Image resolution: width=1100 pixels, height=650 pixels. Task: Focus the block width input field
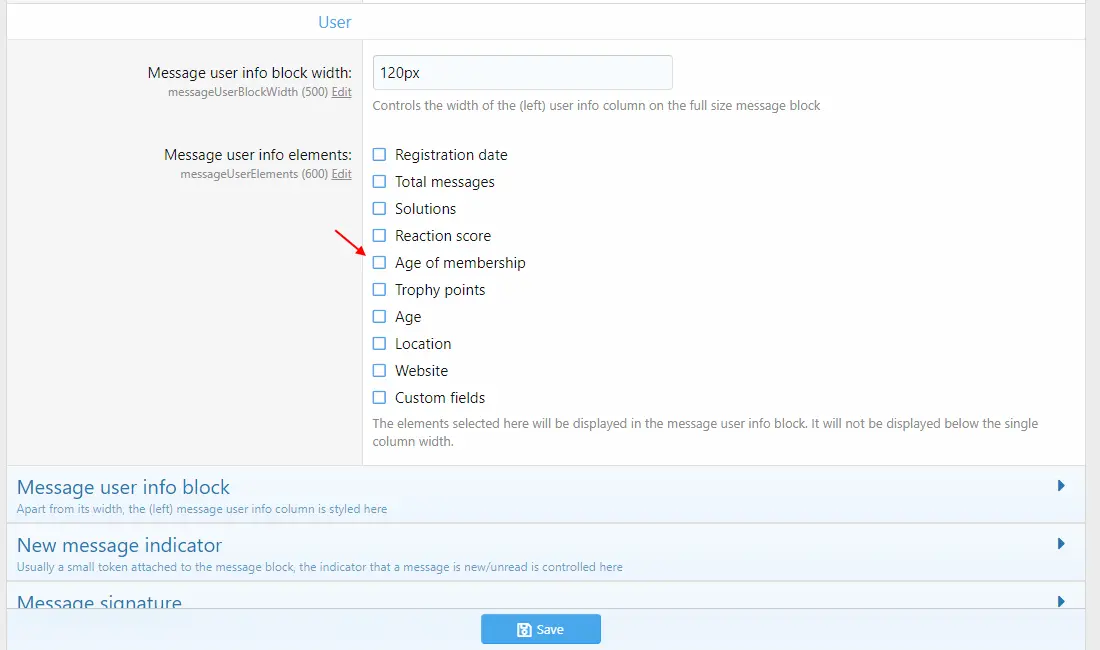[523, 72]
